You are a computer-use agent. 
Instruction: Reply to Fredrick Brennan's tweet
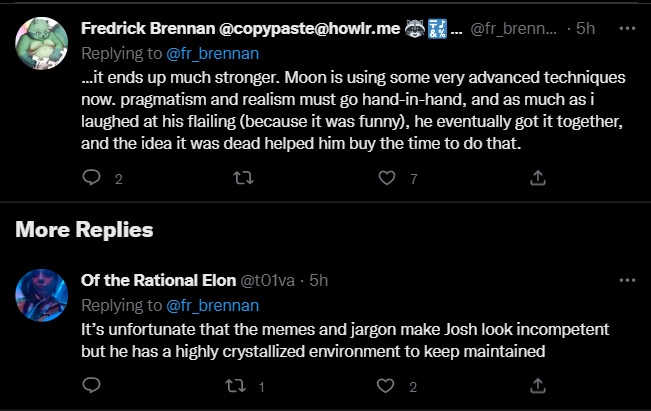91,178
